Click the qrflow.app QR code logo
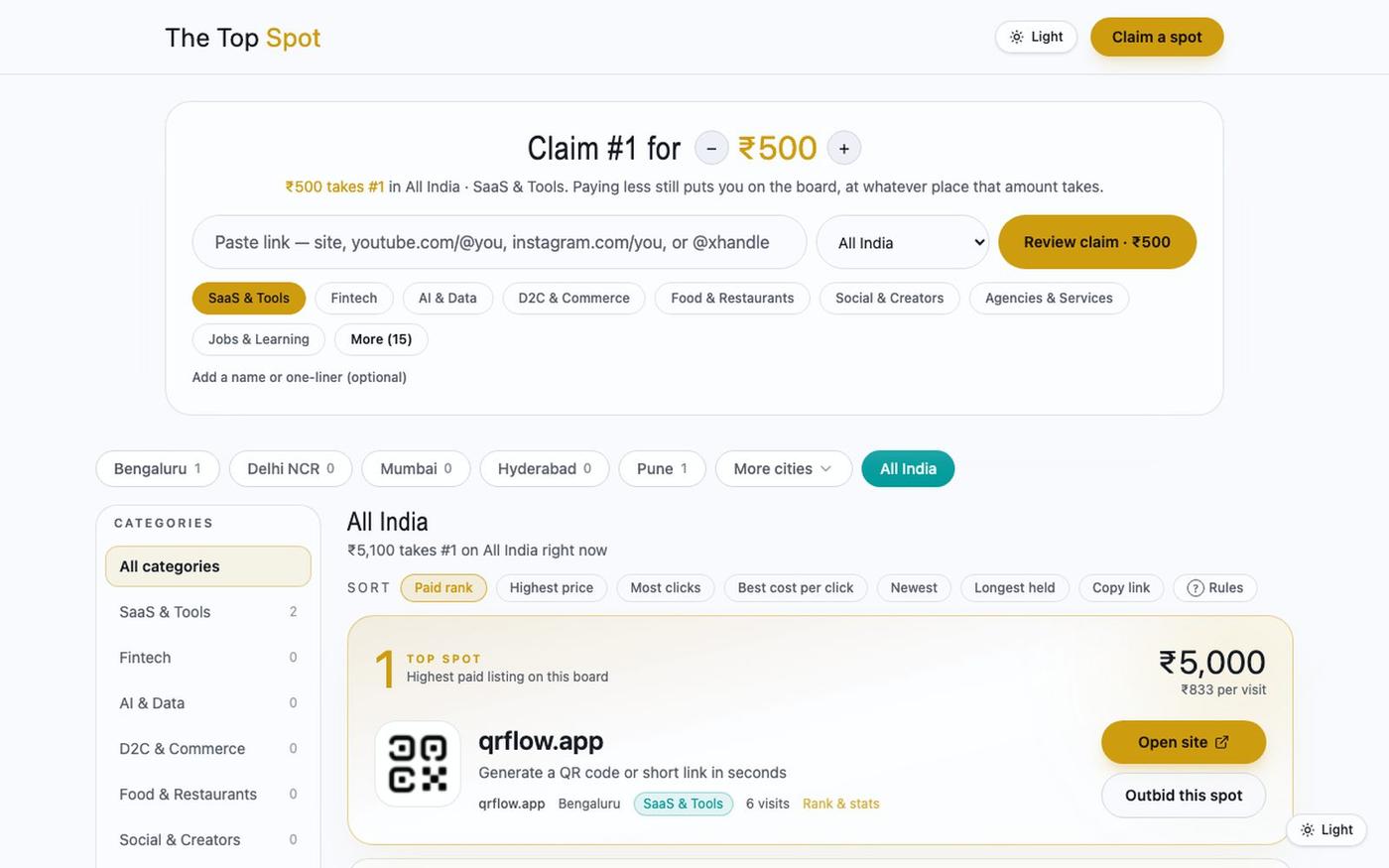Image resolution: width=1389 pixels, height=868 pixels. click(418, 764)
